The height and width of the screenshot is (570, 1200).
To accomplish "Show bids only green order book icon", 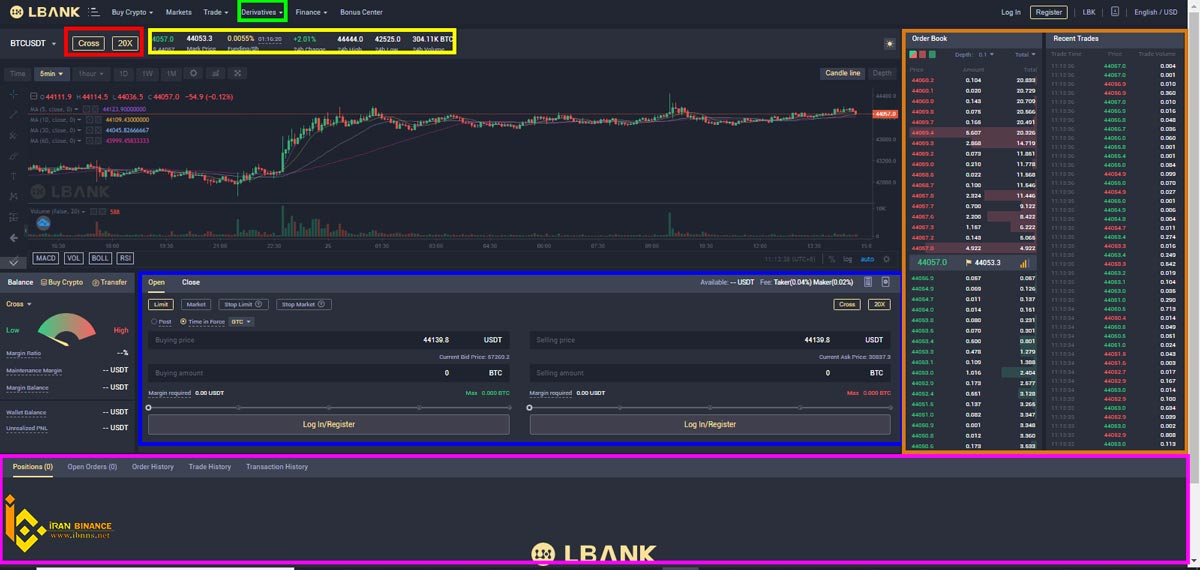I will [933, 54].
